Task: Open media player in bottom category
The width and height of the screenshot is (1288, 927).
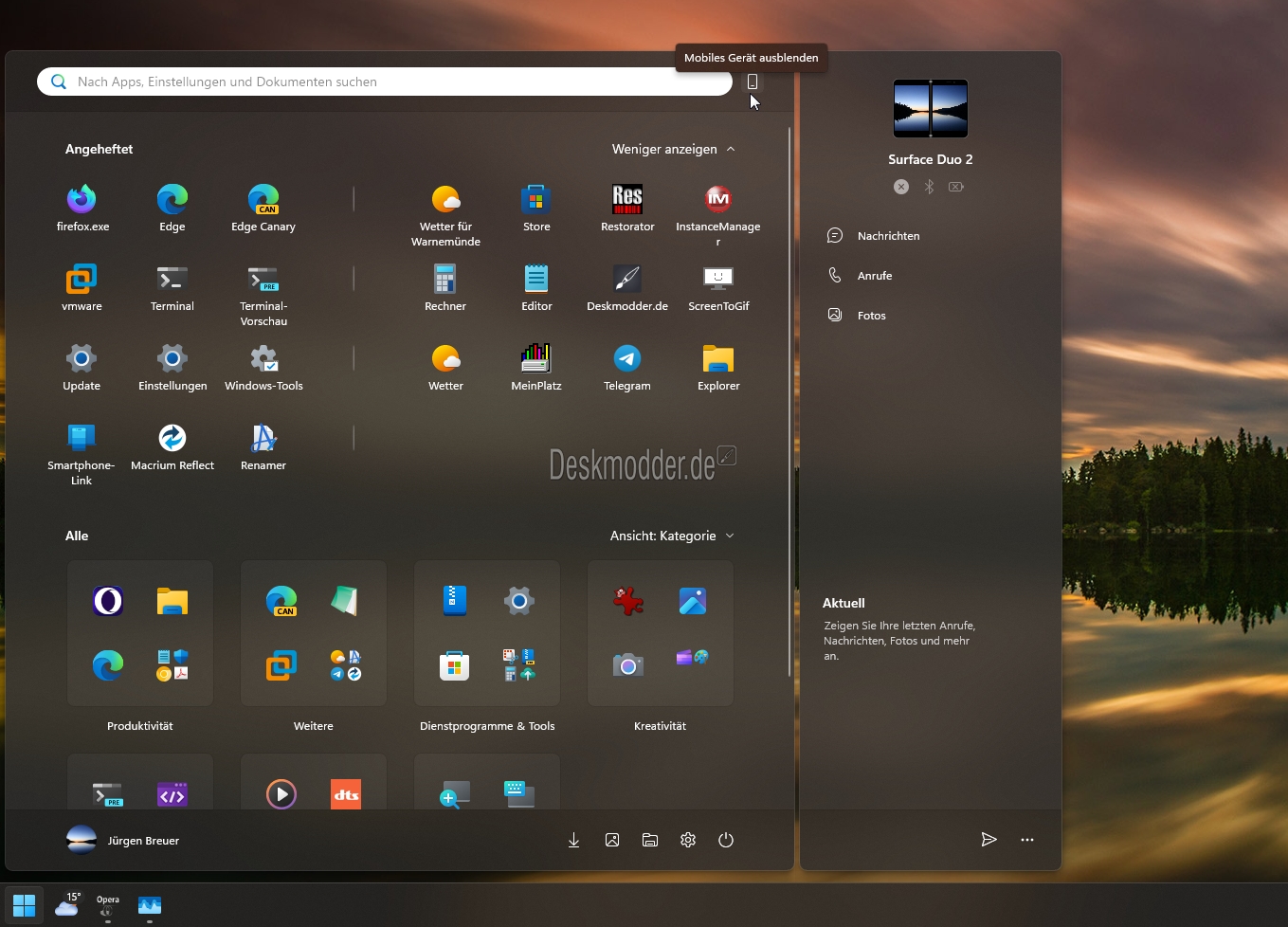Action: point(281,794)
